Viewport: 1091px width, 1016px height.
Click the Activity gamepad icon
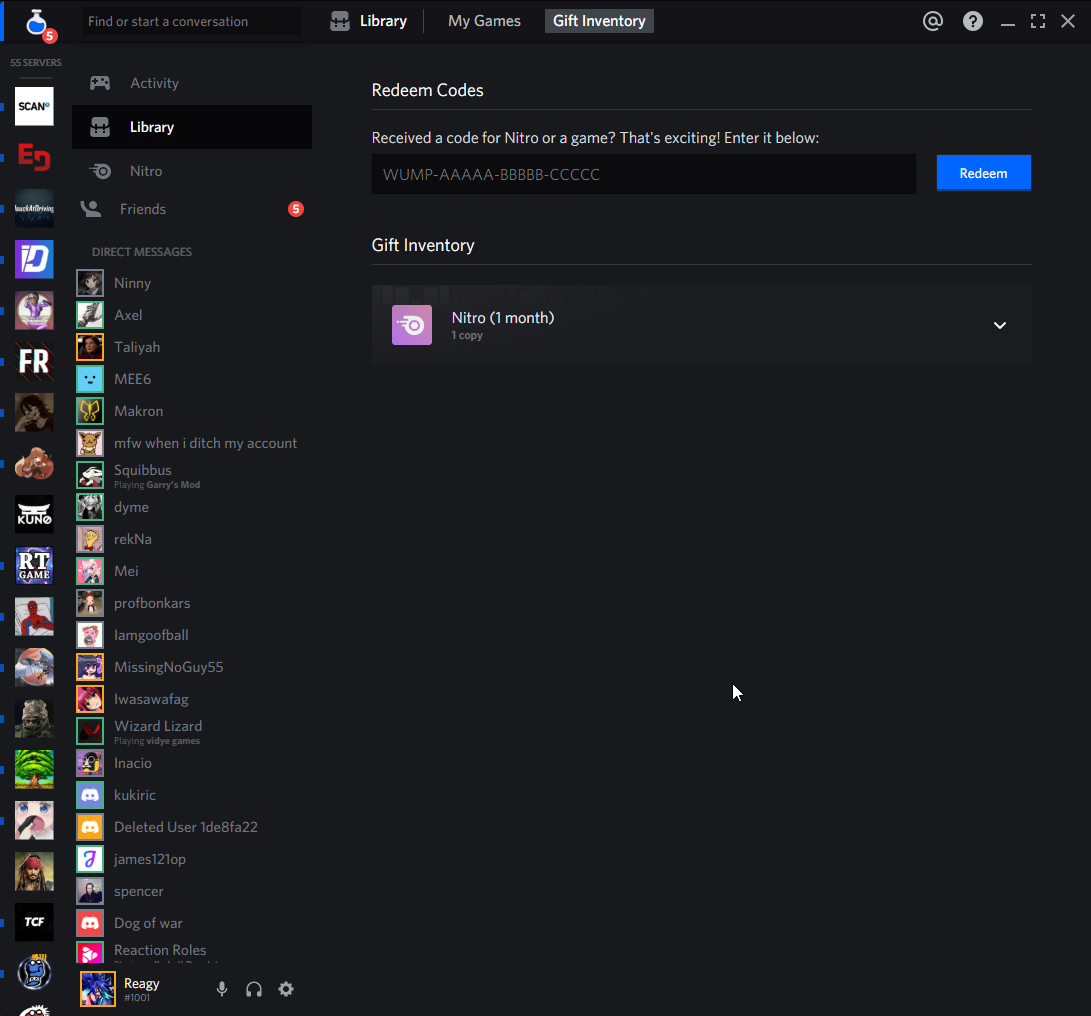[x=99, y=83]
